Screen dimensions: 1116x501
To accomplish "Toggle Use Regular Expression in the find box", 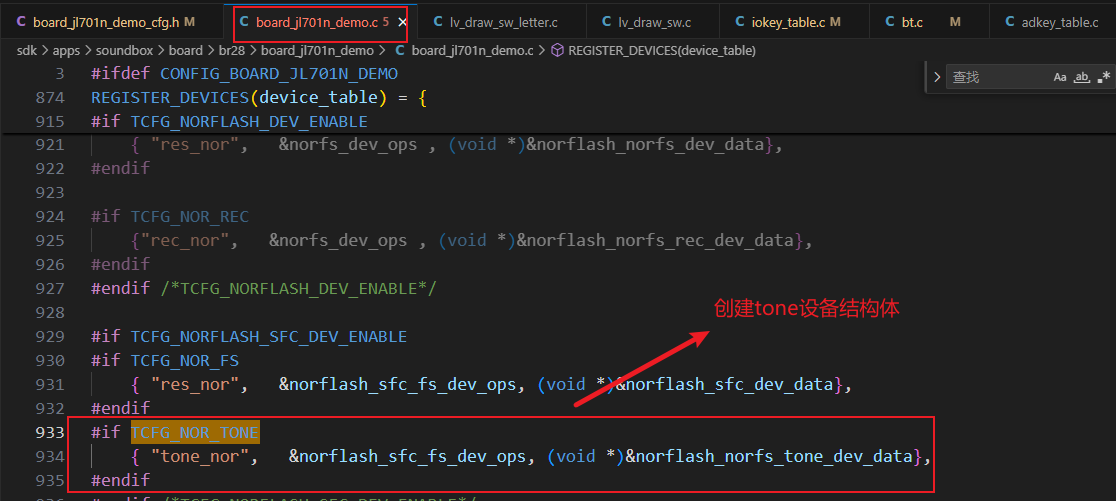I will click(x=1104, y=77).
